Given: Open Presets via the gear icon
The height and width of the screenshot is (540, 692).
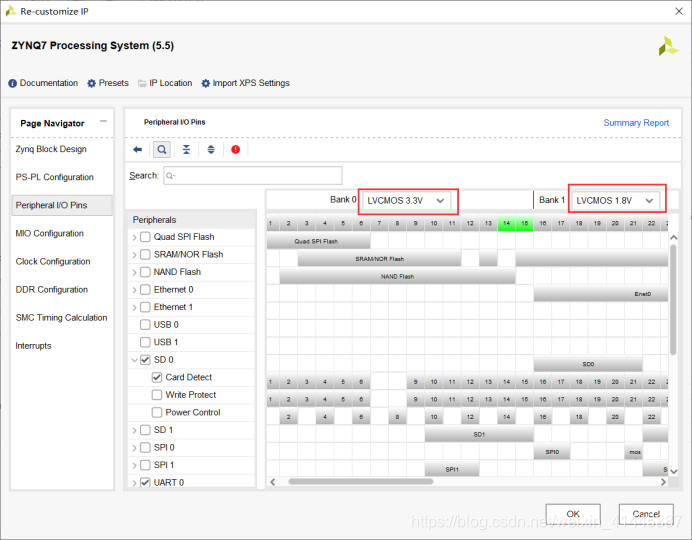Looking at the screenshot, I should click(91, 83).
